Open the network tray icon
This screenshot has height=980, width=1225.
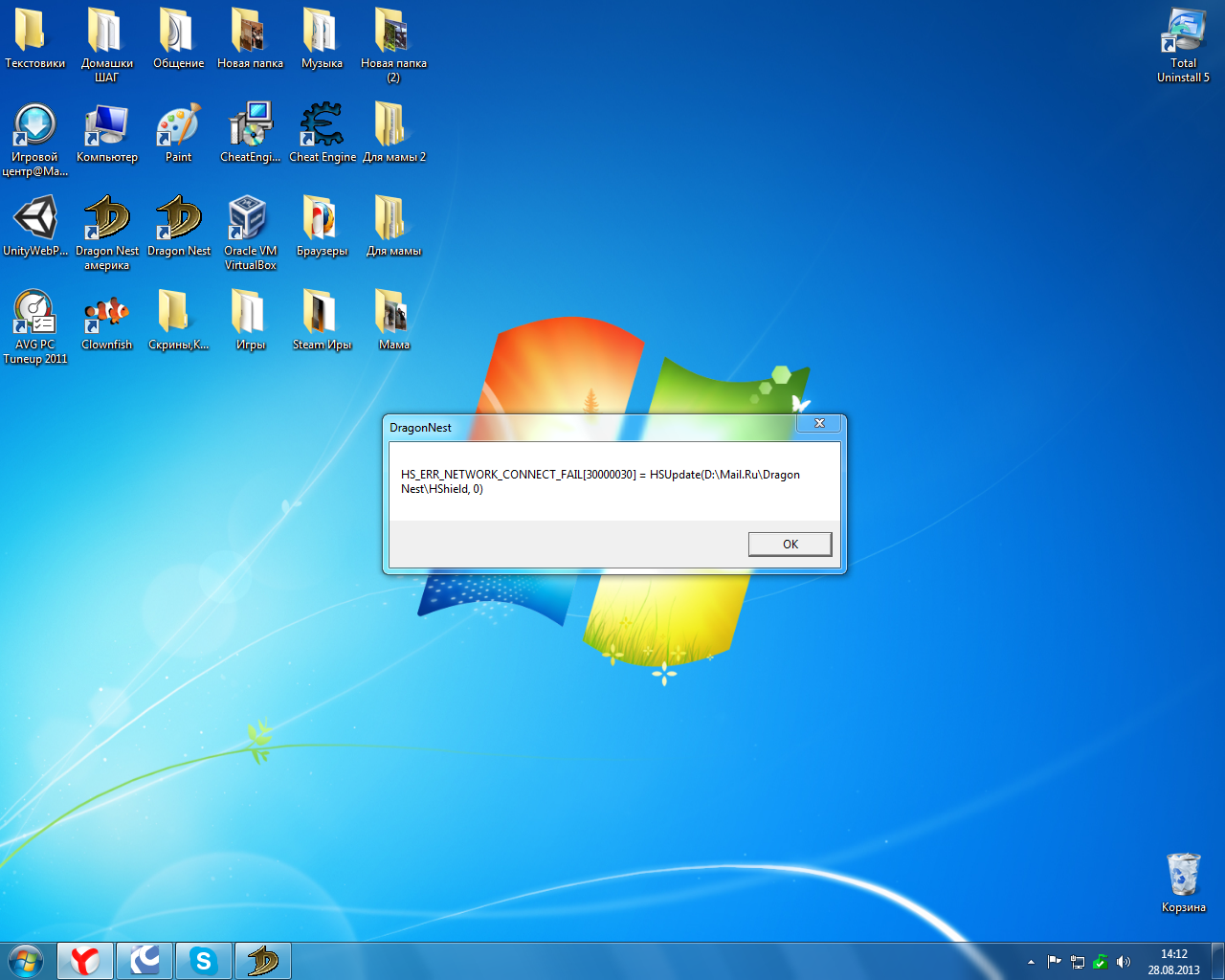pyautogui.click(x=1078, y=962)
